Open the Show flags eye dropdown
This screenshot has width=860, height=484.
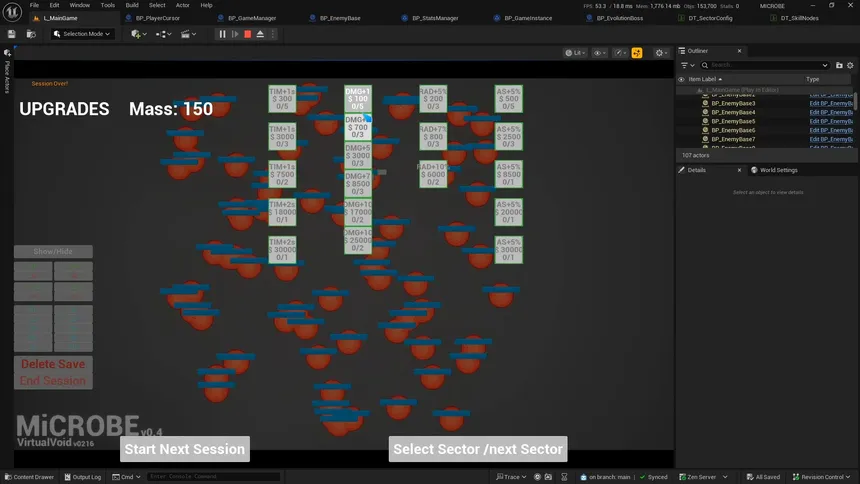coord(600,53)
